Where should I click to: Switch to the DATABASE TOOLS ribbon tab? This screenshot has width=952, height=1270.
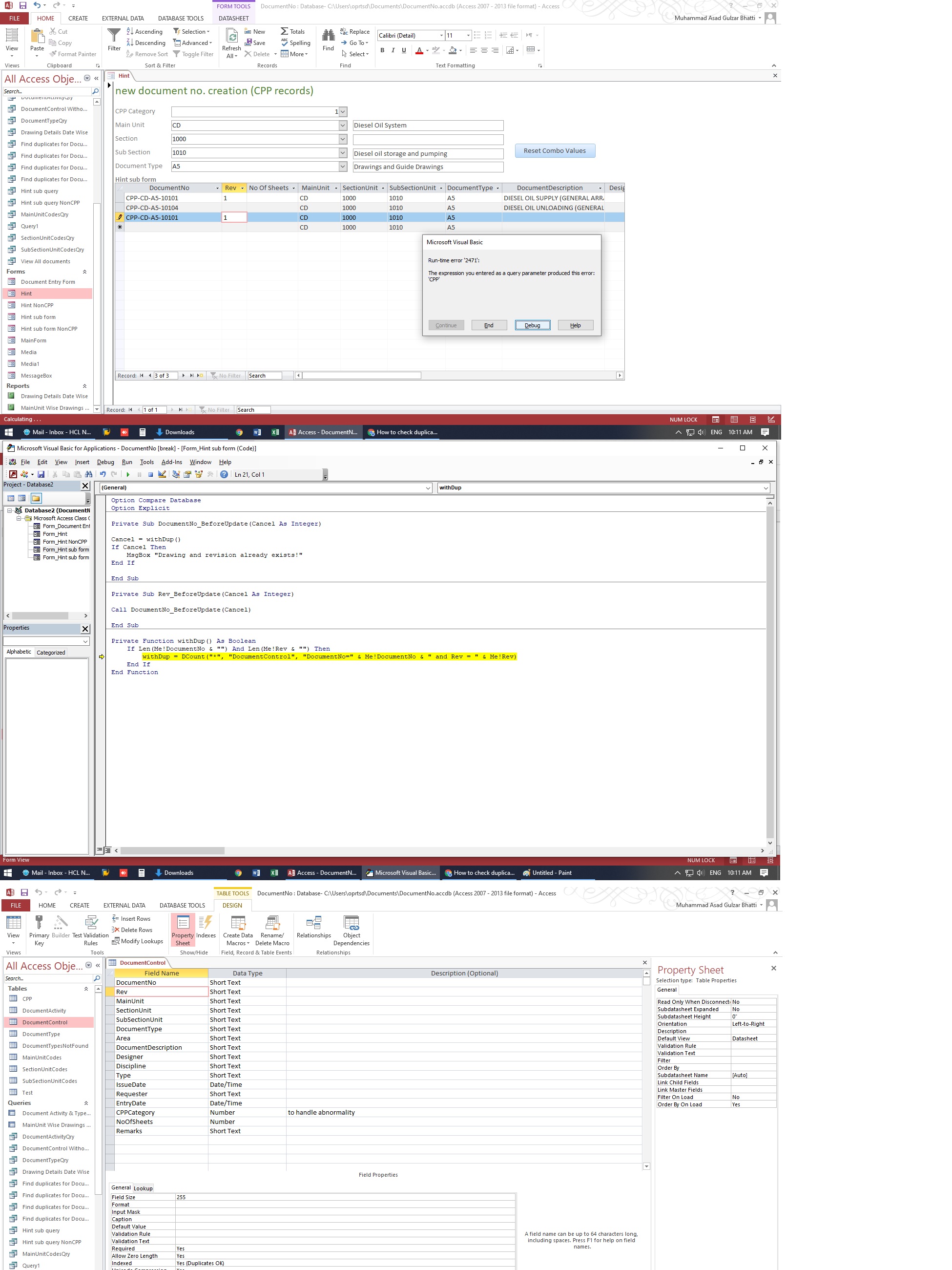click(x=181, y=19)
